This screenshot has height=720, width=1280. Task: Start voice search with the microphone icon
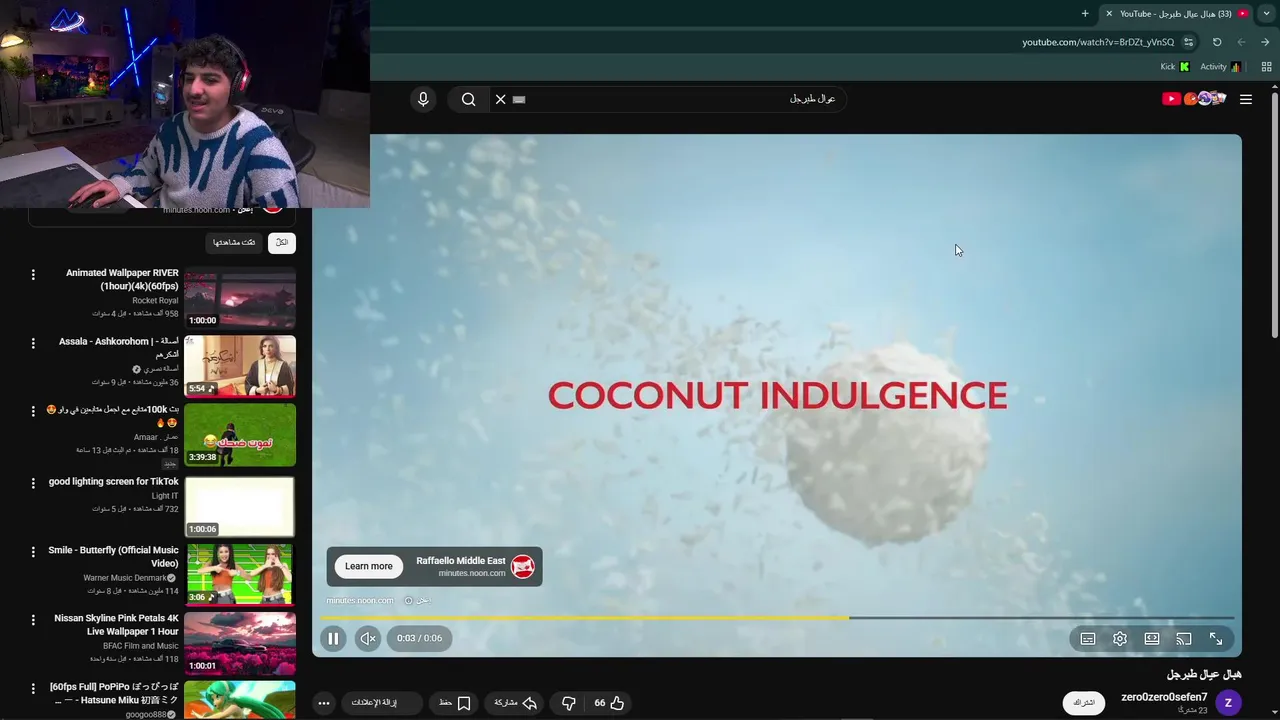tap(423, 99)
